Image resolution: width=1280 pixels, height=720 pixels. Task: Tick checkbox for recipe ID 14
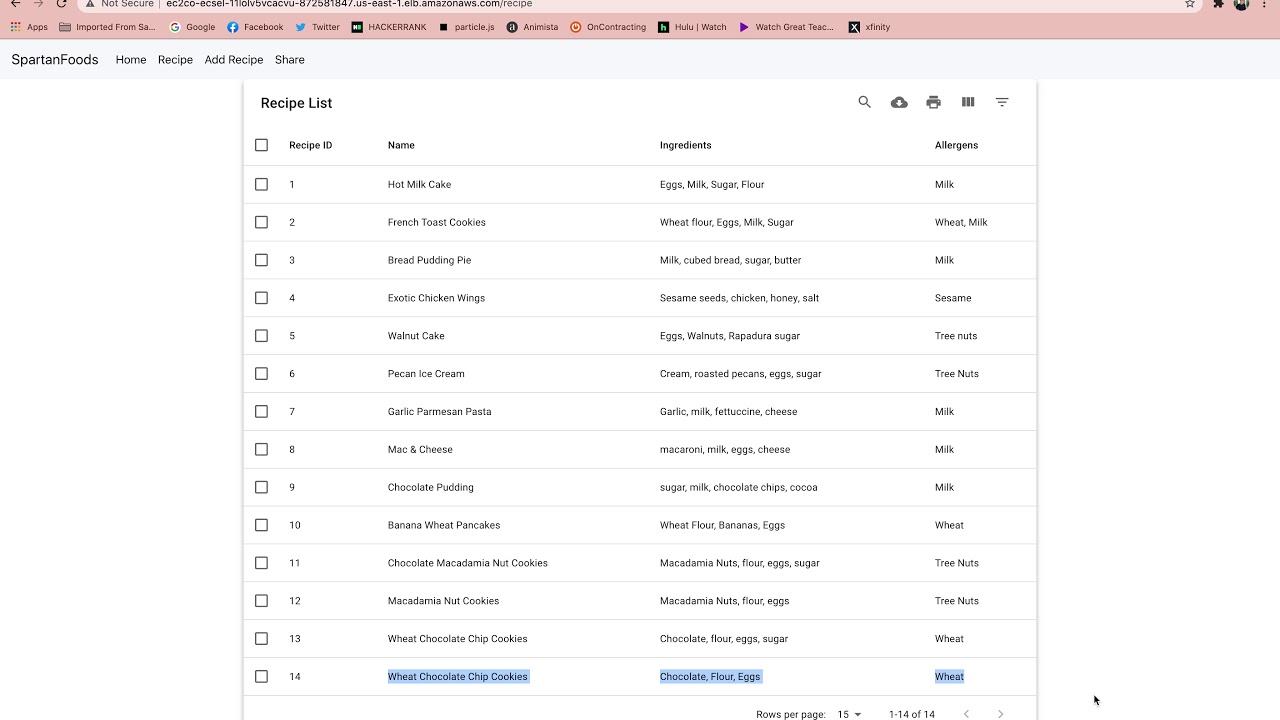[x=261, y=676]
